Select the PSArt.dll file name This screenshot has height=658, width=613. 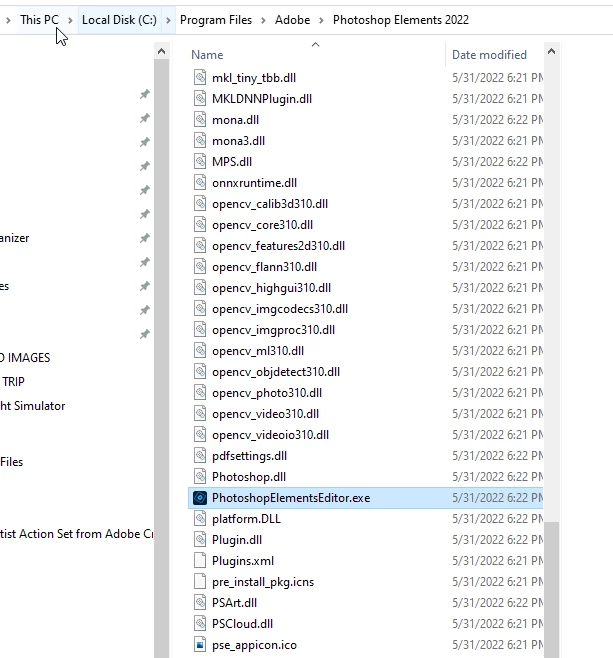point(235,603)
